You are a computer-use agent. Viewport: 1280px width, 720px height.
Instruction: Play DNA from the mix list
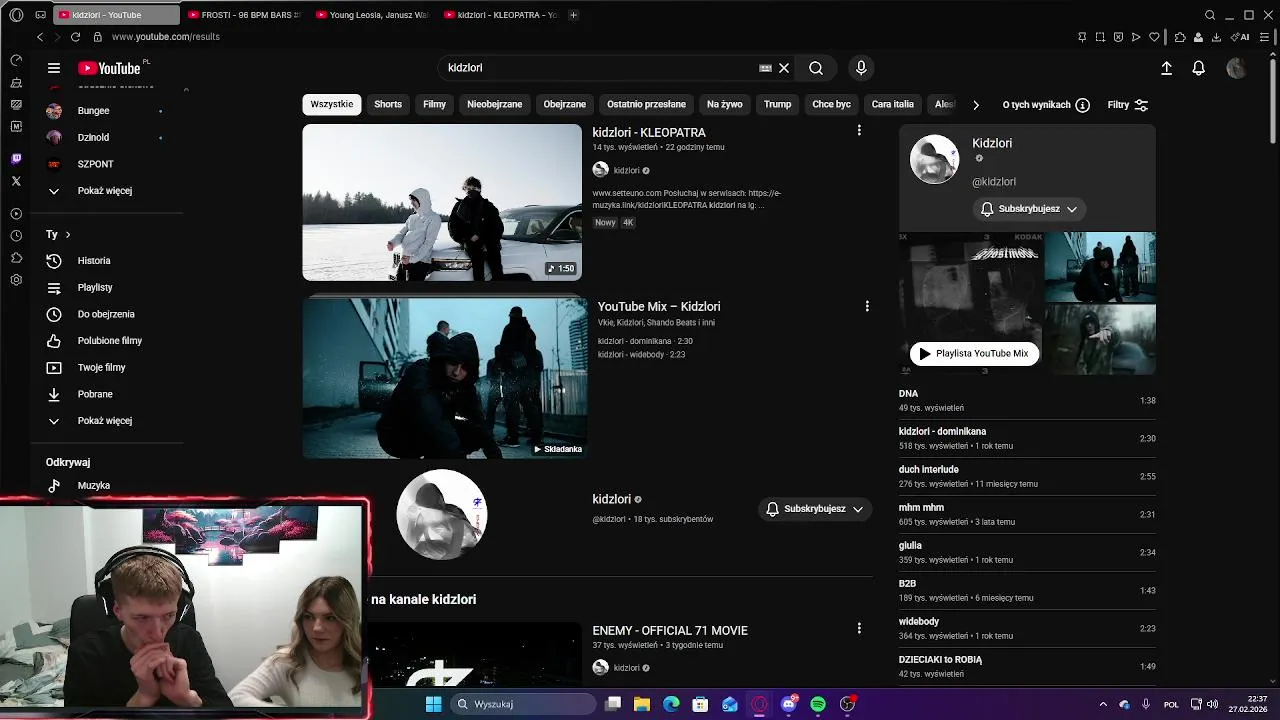(1027, 400)
